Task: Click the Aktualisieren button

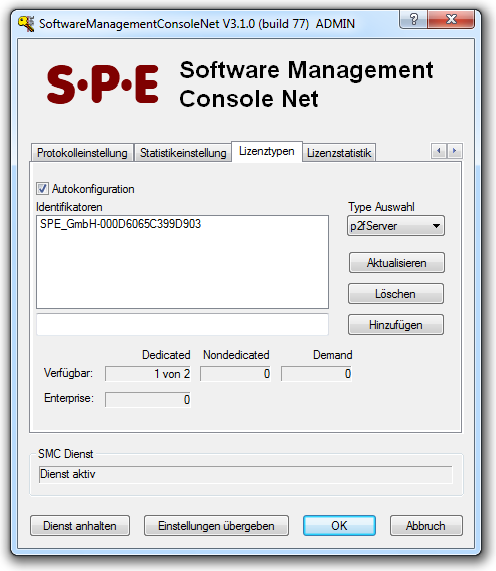Action: (397, 263)
